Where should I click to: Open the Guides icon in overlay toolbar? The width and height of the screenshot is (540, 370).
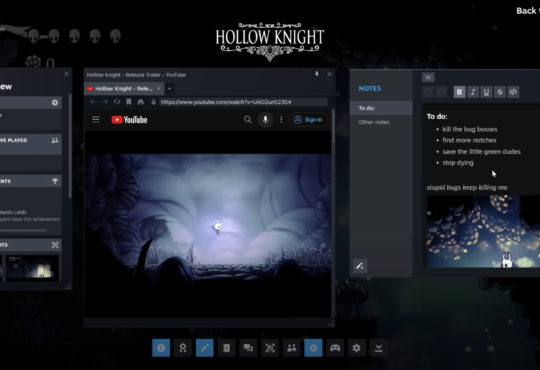pyautogui.click(x=226, y=348)
